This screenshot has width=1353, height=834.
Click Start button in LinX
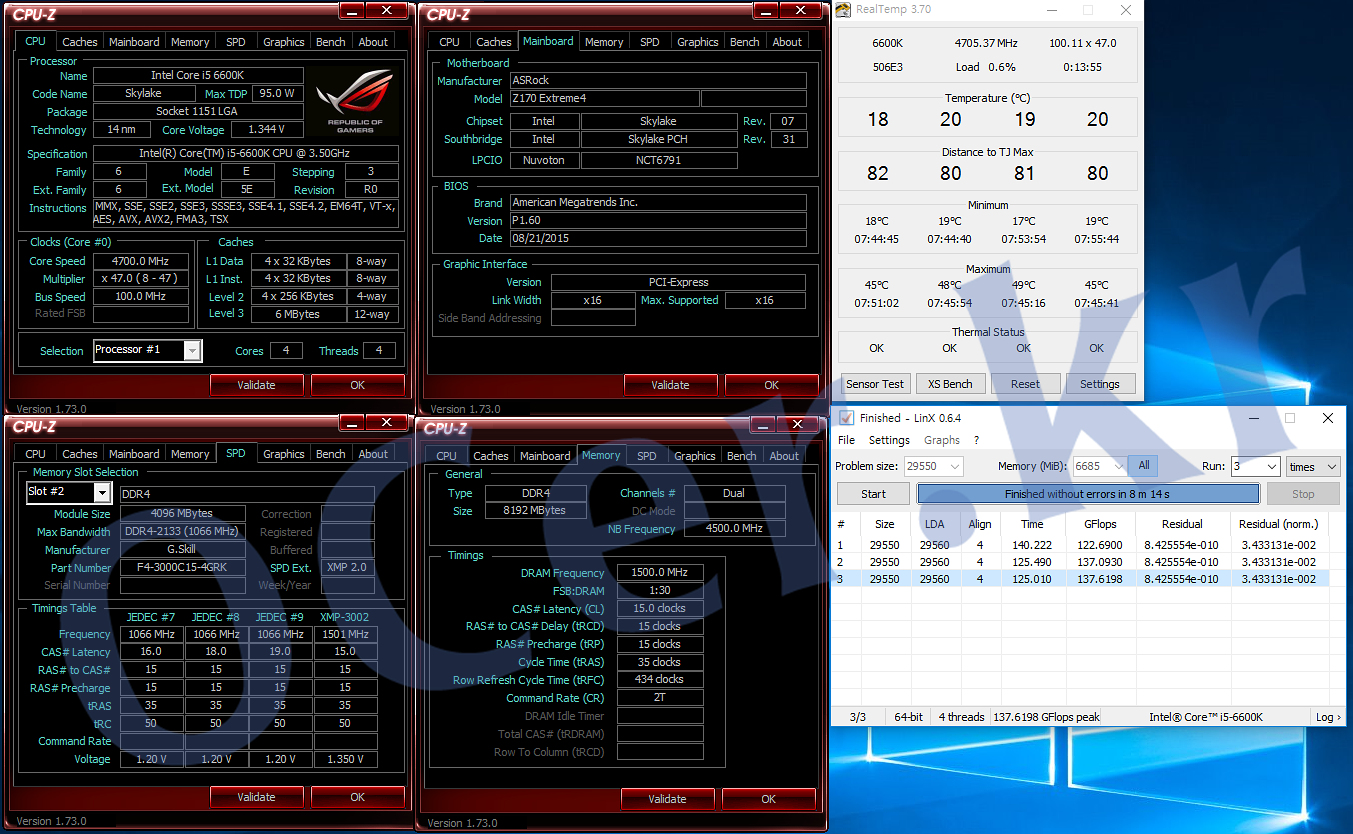coord(873,494)
